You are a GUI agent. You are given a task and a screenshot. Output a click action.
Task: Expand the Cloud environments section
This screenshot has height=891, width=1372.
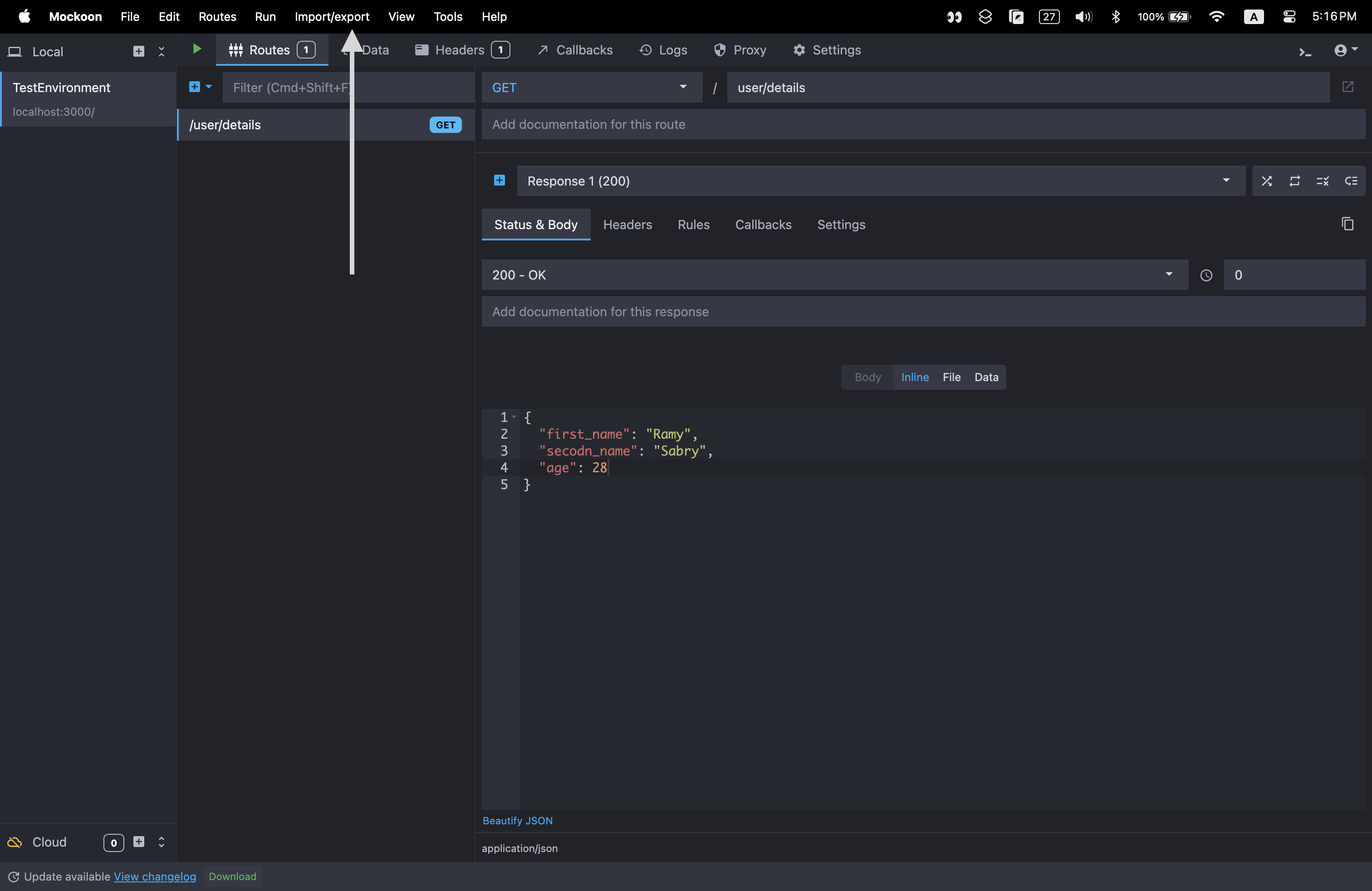[162, 842]
